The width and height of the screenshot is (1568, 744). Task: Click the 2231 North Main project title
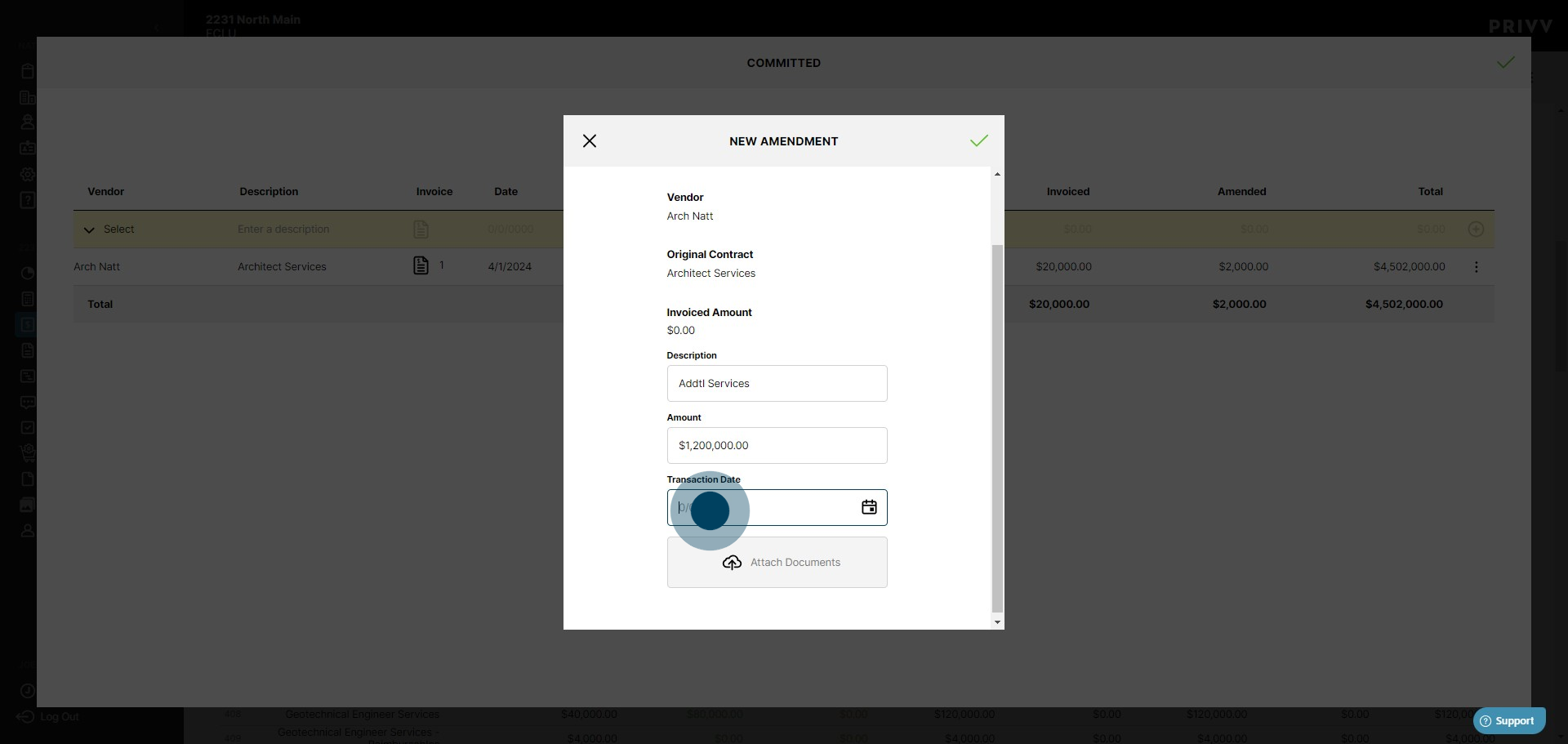(253, 20)
